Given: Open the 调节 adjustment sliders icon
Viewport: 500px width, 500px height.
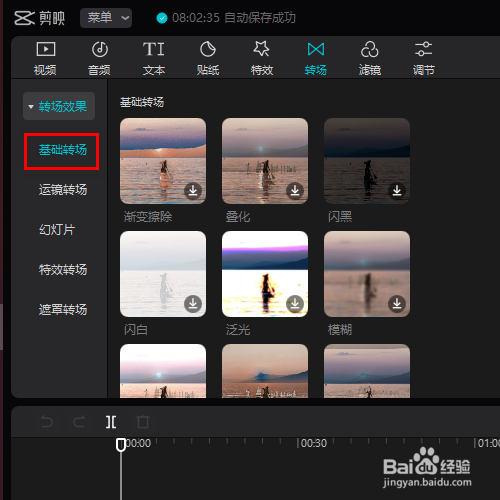Looking at the screenshot, I should click(423, 49).
